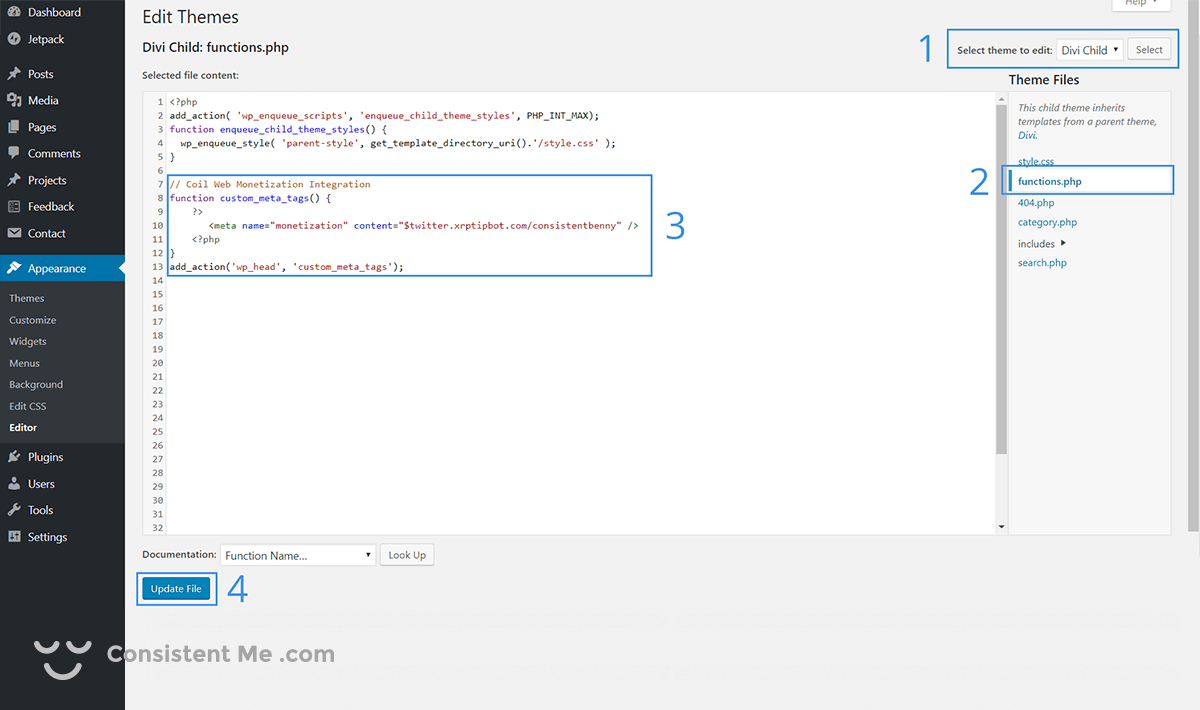Image resolution: width=1200 pixels, height=710 pixels.
Task: Open Edit CSS submenu item
Action: [x=28, y=406]
